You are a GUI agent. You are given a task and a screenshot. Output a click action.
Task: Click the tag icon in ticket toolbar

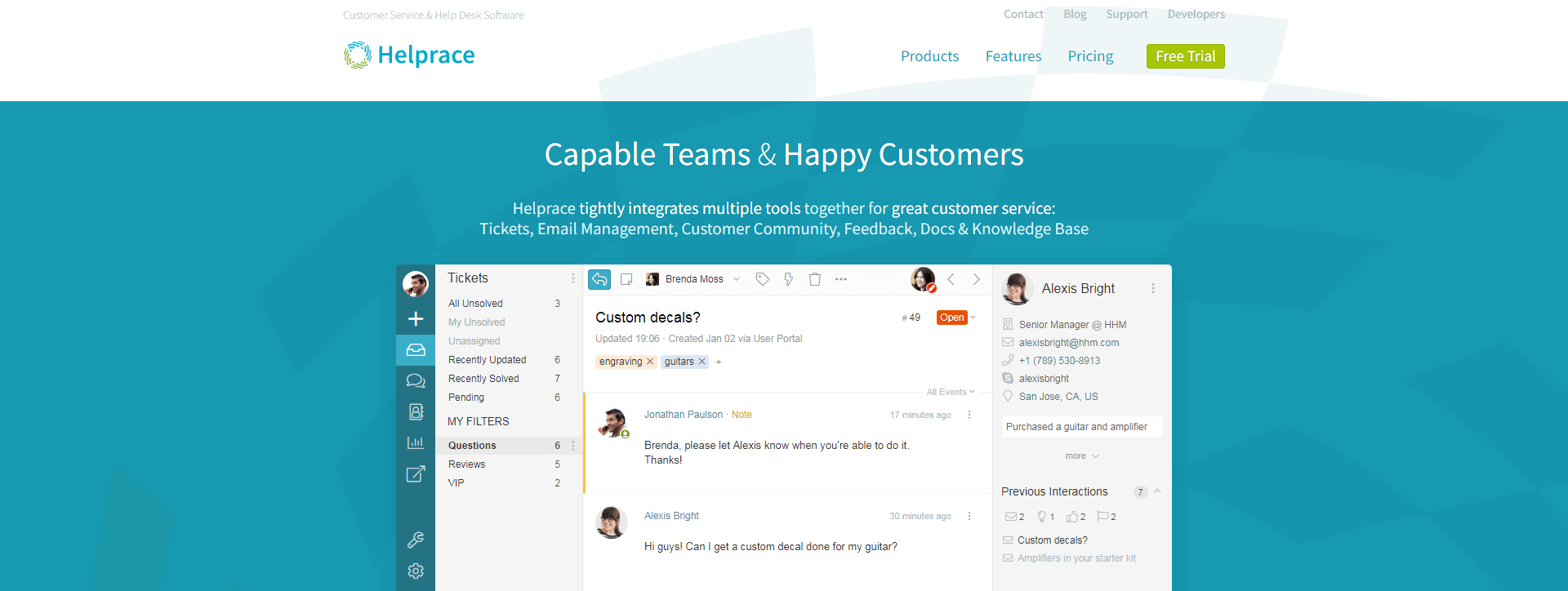tap(762, 279)
